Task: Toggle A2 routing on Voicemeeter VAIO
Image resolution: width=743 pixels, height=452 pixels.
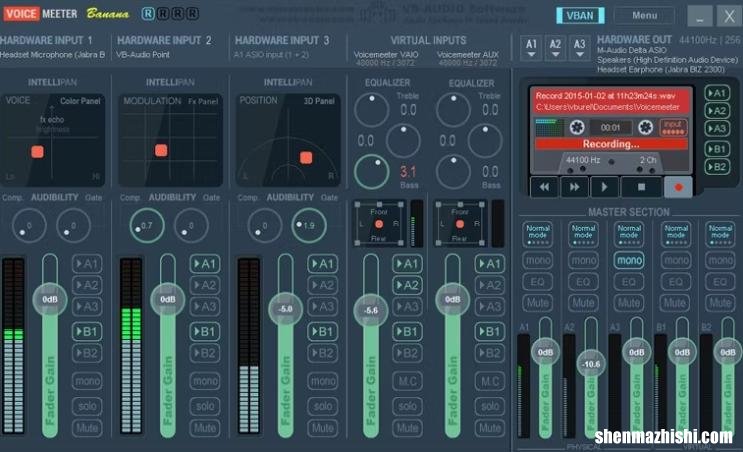Action: [x=407, y=285]
